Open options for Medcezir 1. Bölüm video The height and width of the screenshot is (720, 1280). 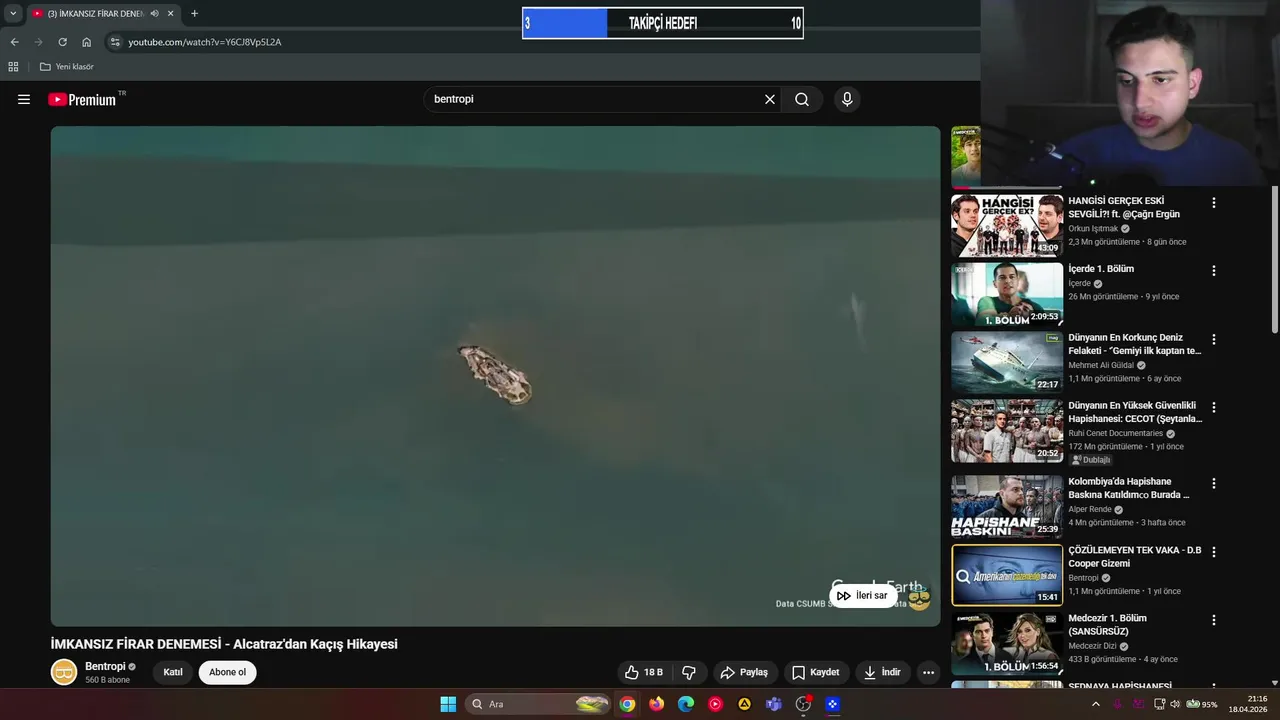pos(1214,620)
